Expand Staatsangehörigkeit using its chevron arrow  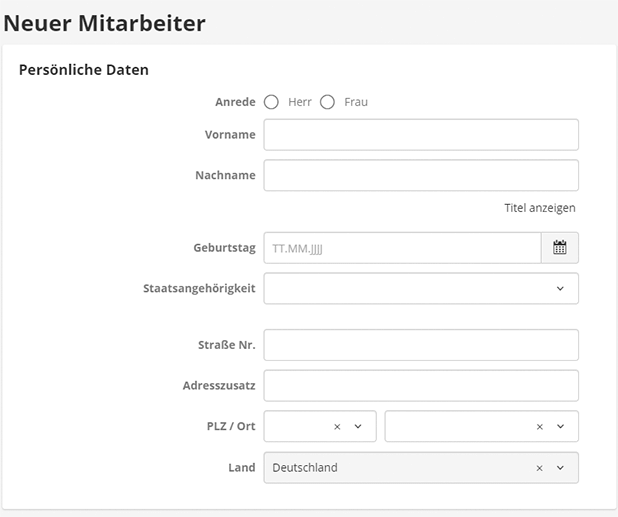pyautogui.click(x=559, y=288)
